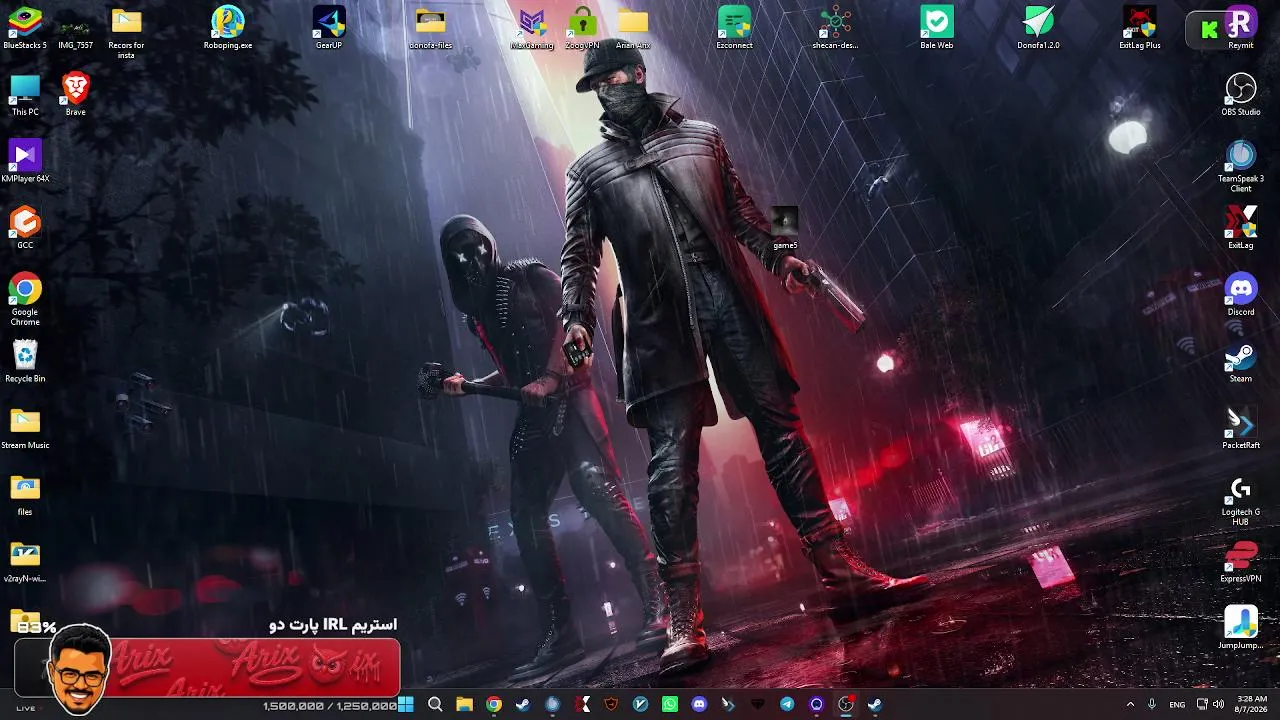
Task: Expand the hidden system tray icons
Action: point(1130,704)
